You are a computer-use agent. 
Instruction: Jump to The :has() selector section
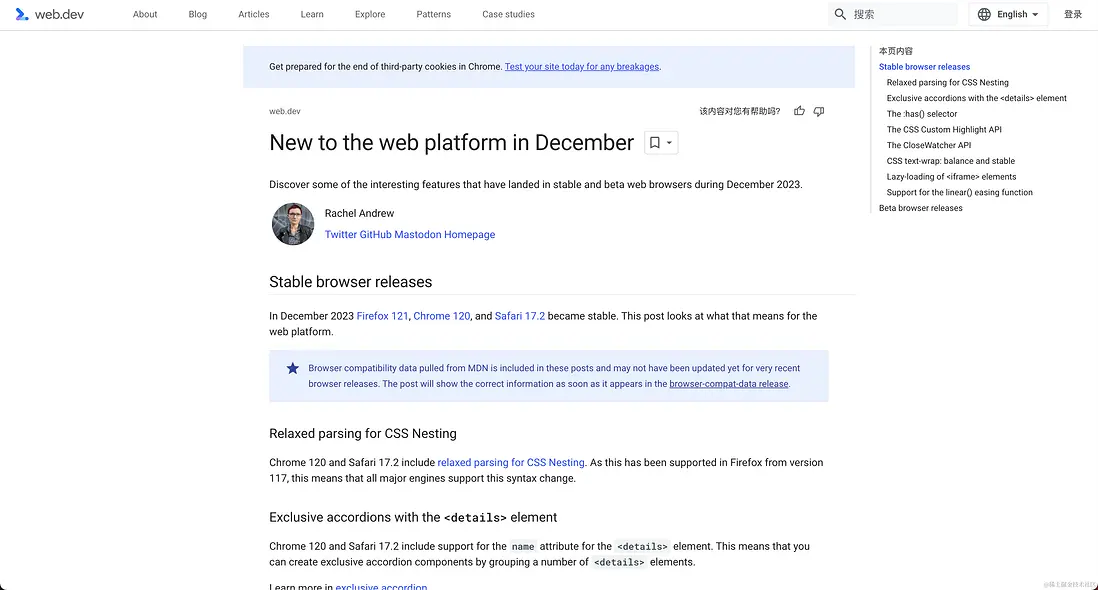click(922, 114)
